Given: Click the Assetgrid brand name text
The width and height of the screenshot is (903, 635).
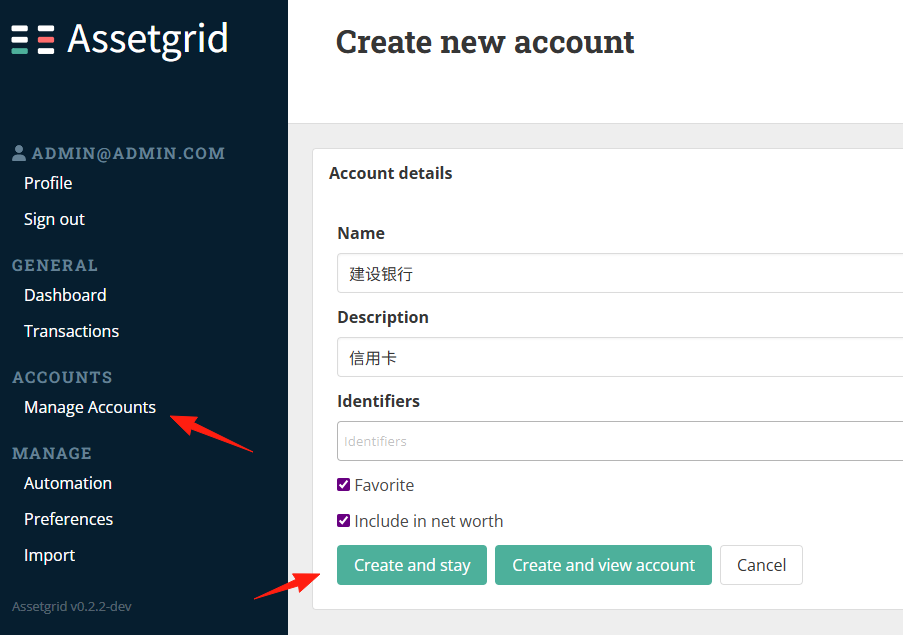Looking at the screenshot, I should pos(147,39).
